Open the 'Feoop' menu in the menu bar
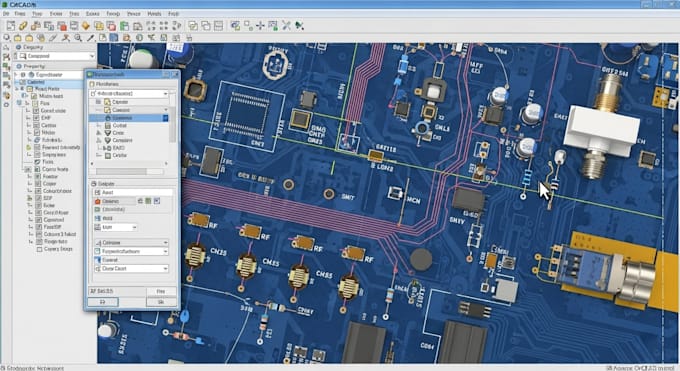Viewport: 680px width, 371px height. tap(113, 14)
